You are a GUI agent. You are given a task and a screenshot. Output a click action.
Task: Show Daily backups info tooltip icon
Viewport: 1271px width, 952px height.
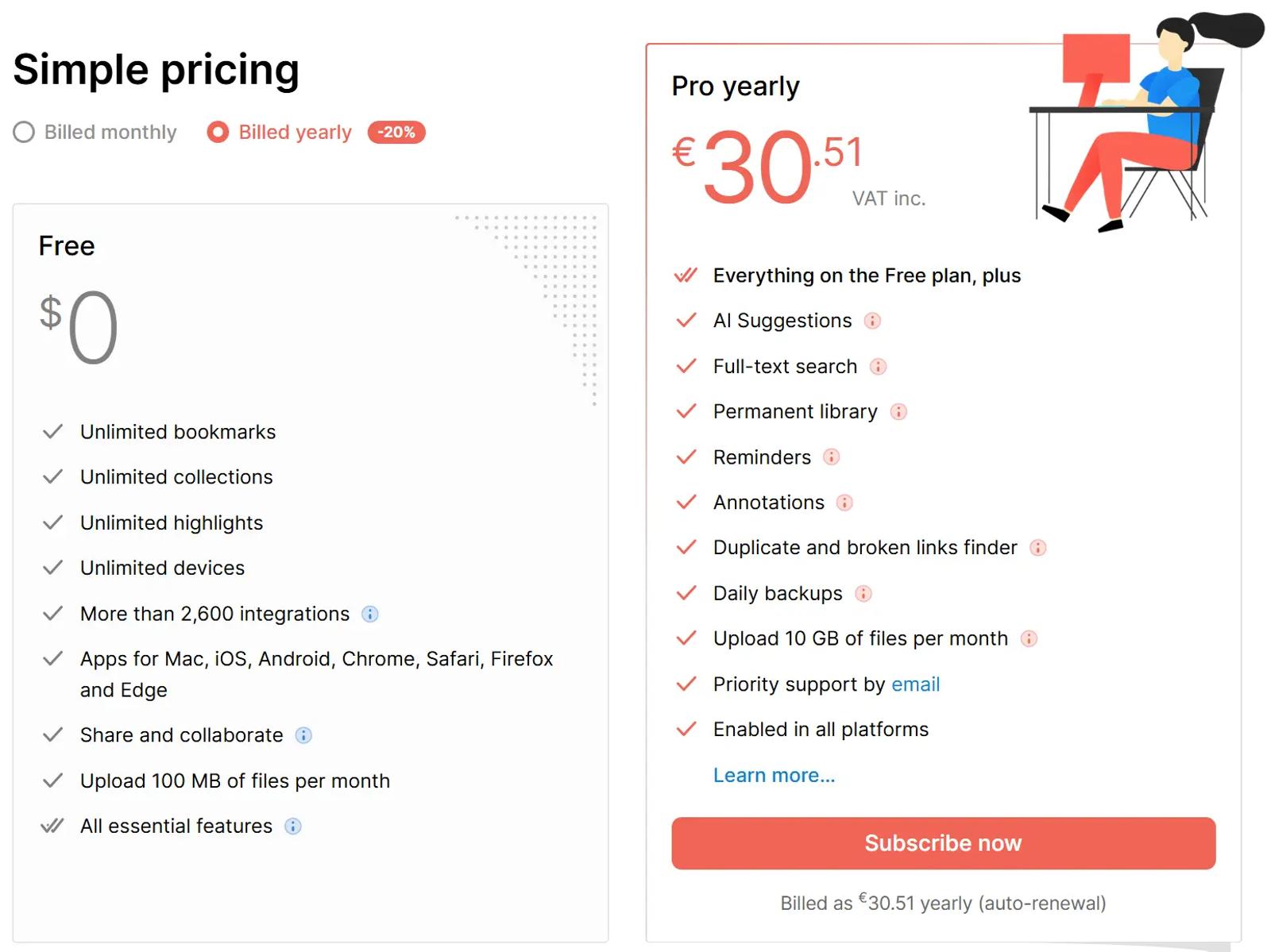[x=863, y=594]
